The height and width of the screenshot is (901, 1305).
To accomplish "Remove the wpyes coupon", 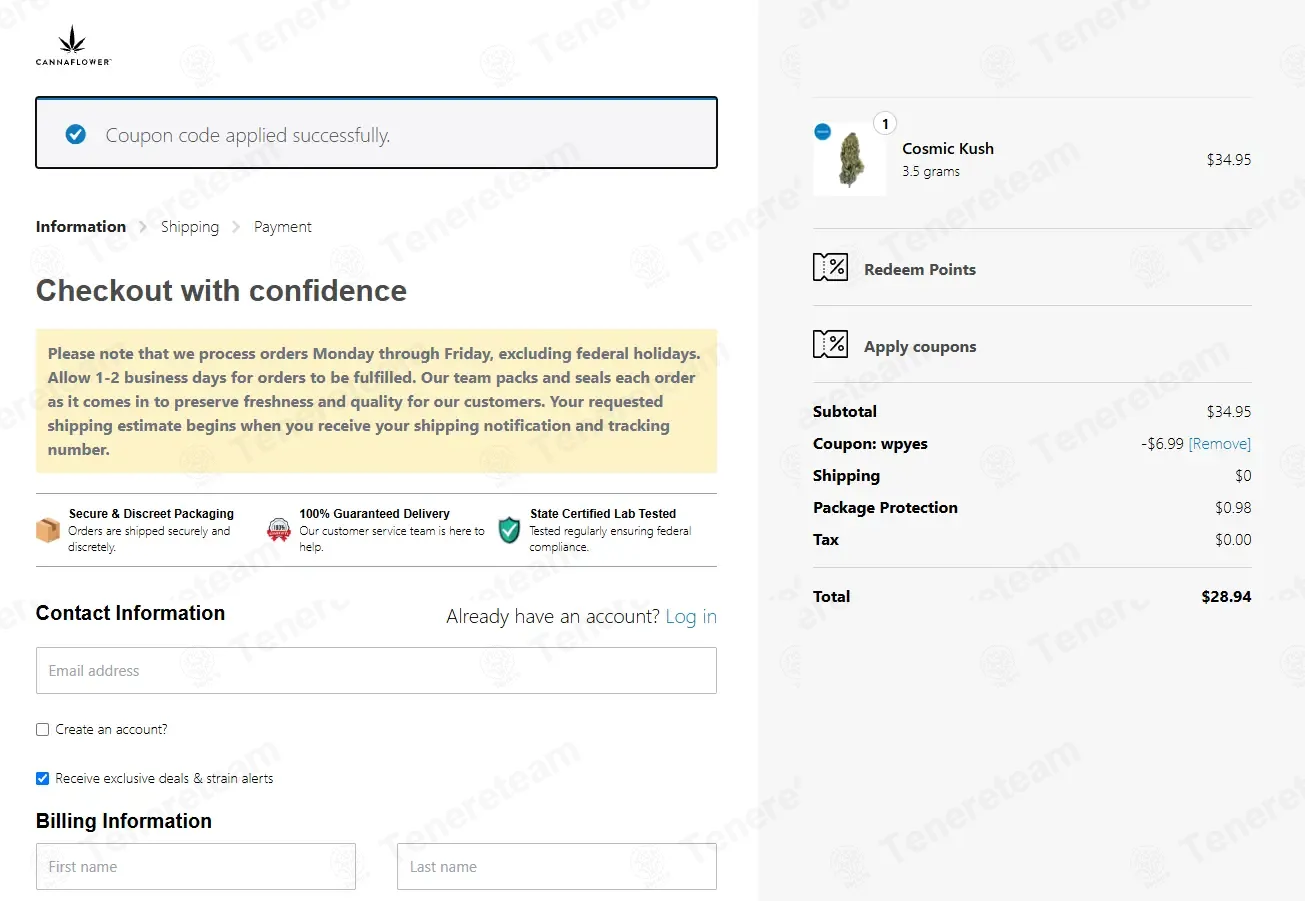I will coord(1219,443).
